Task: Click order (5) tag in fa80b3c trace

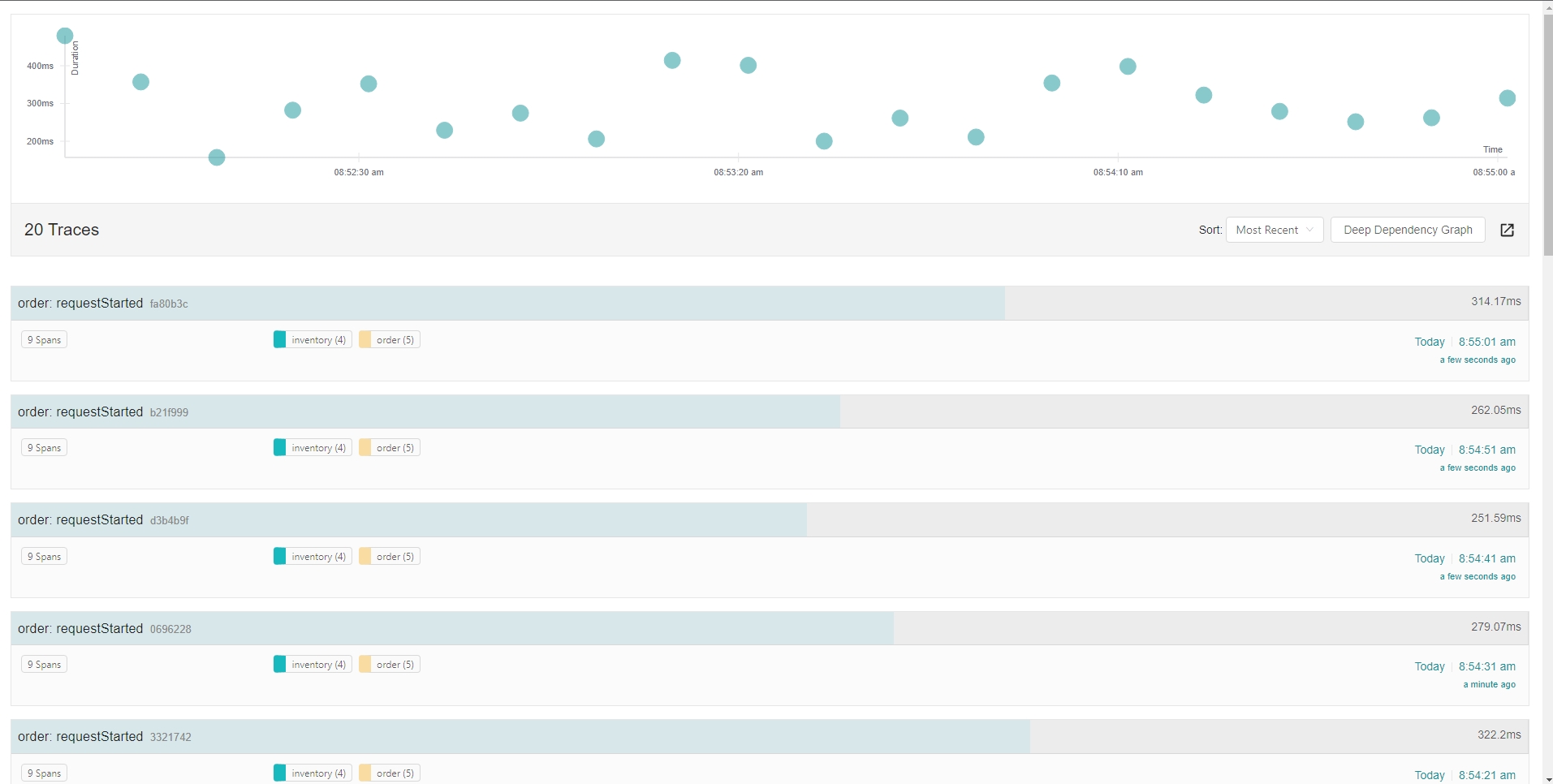Action: click(x=390, y=340)
